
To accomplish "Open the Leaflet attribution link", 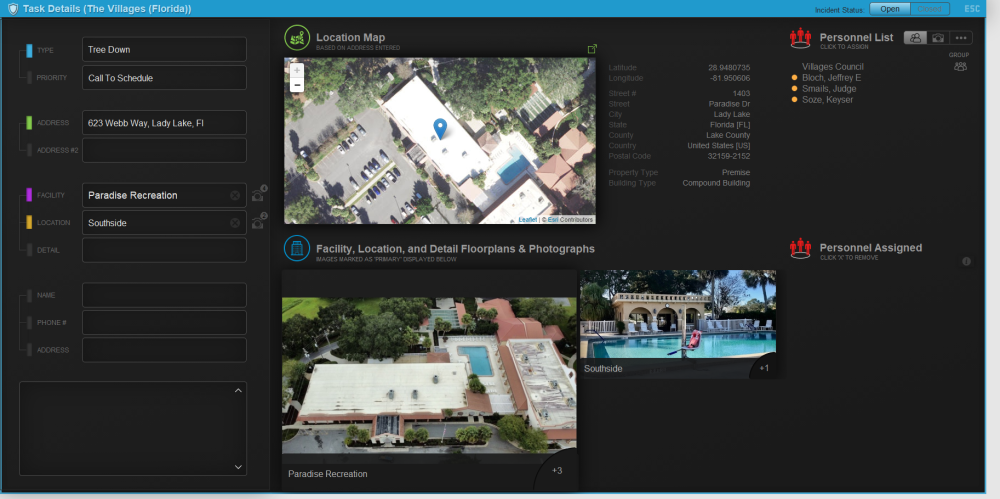I will 526,219.
